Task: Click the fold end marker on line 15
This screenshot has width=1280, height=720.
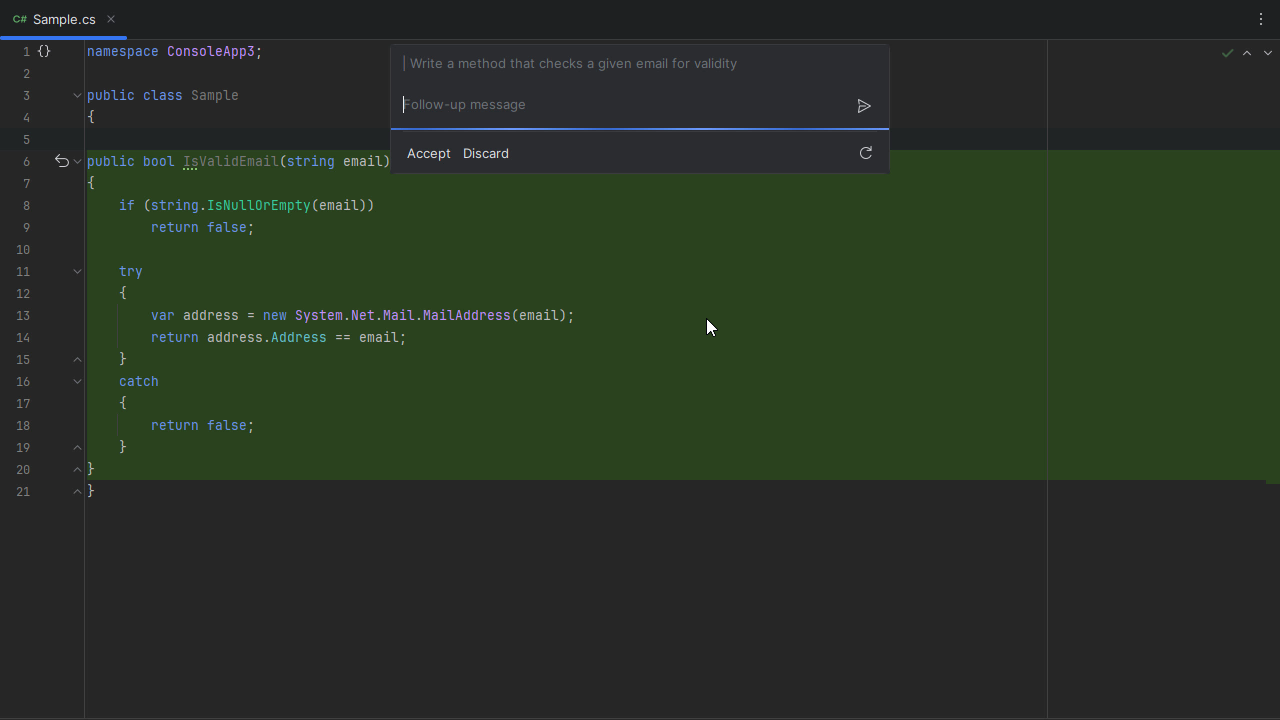Action: click(x=77, y=359)
